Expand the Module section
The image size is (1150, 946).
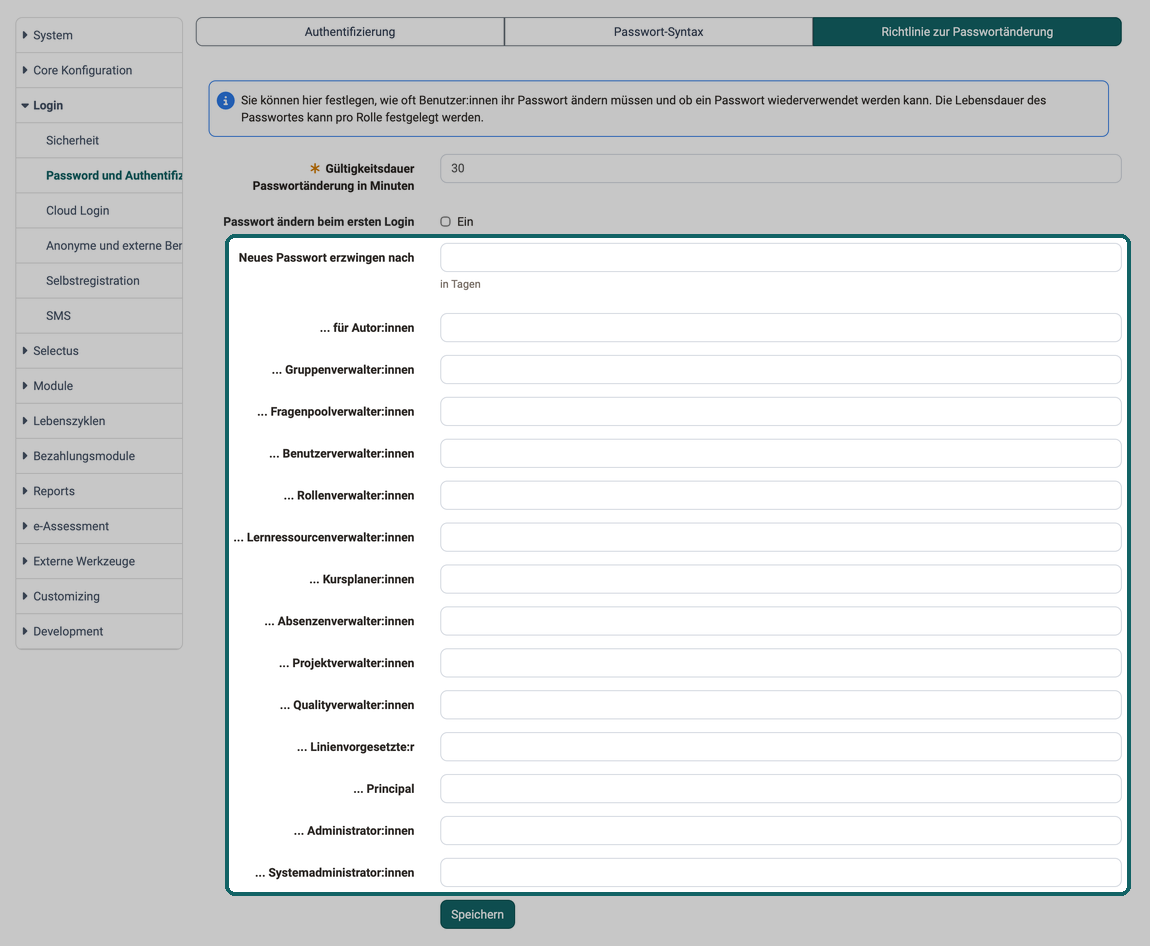click(x=99, y=386)
